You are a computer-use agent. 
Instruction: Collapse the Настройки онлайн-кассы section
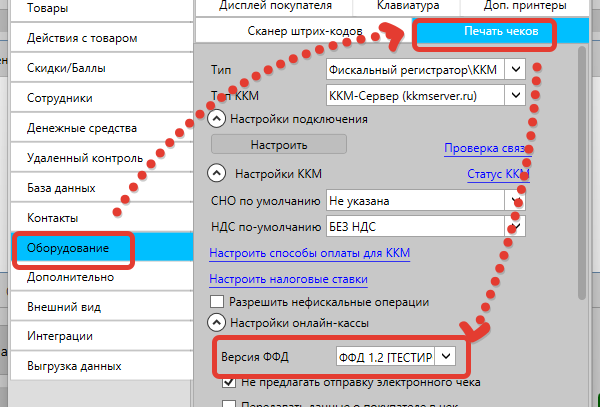(216, 322)
